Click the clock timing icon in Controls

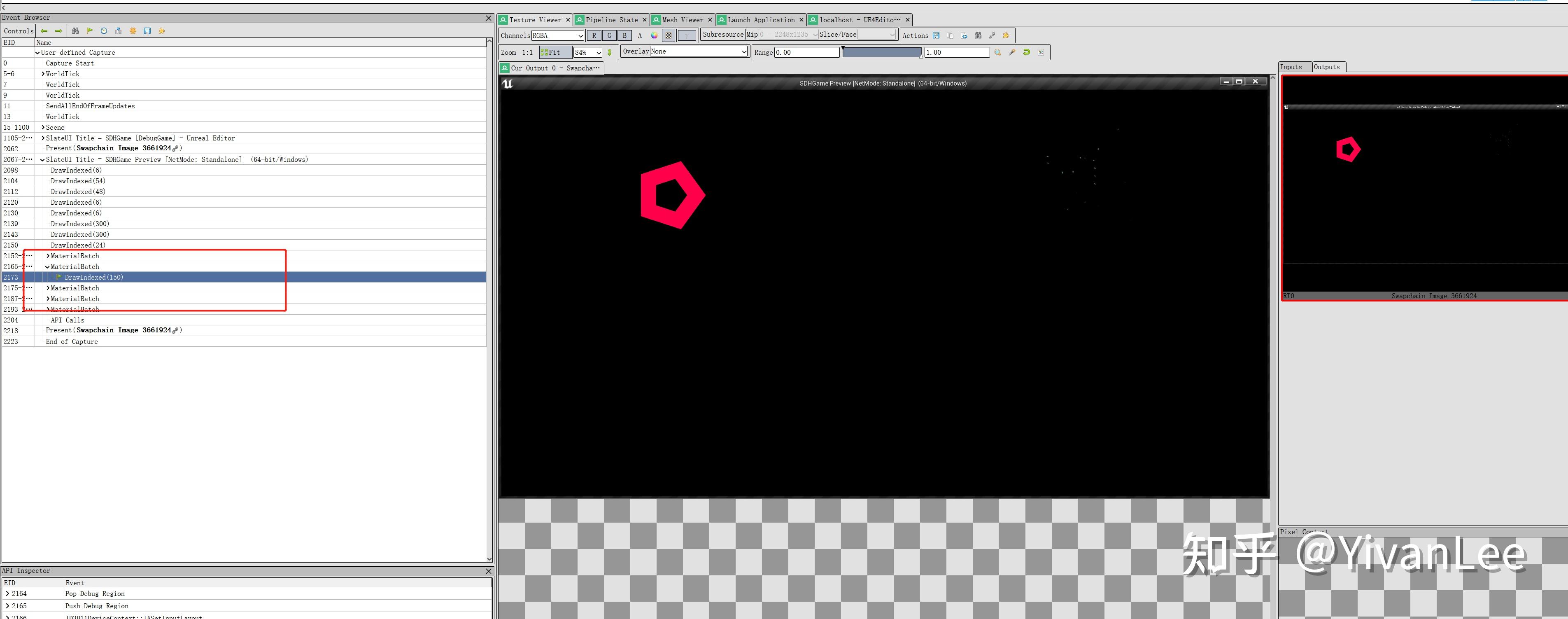[x=104, y=31]
